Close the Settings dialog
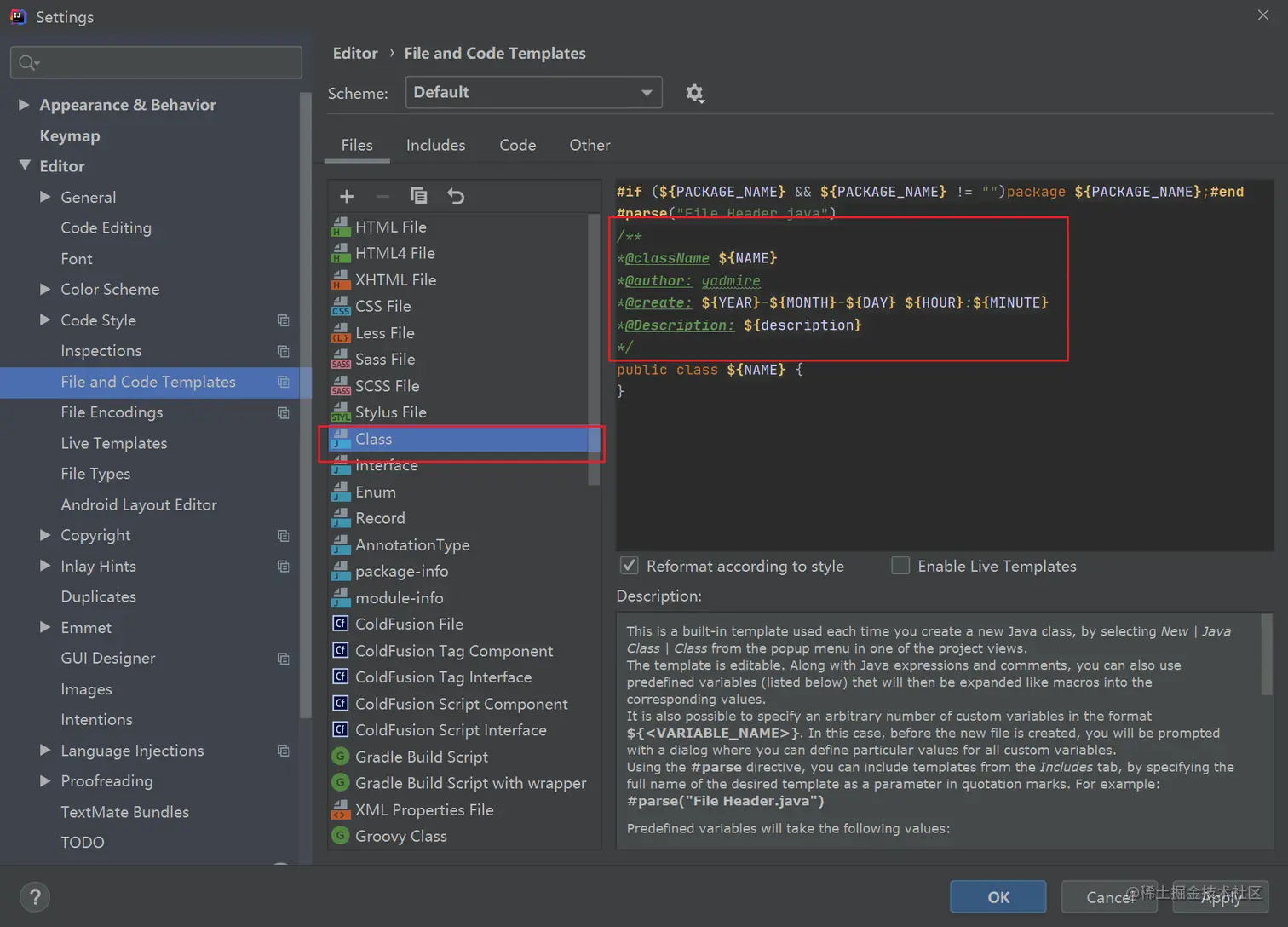 1263,15
